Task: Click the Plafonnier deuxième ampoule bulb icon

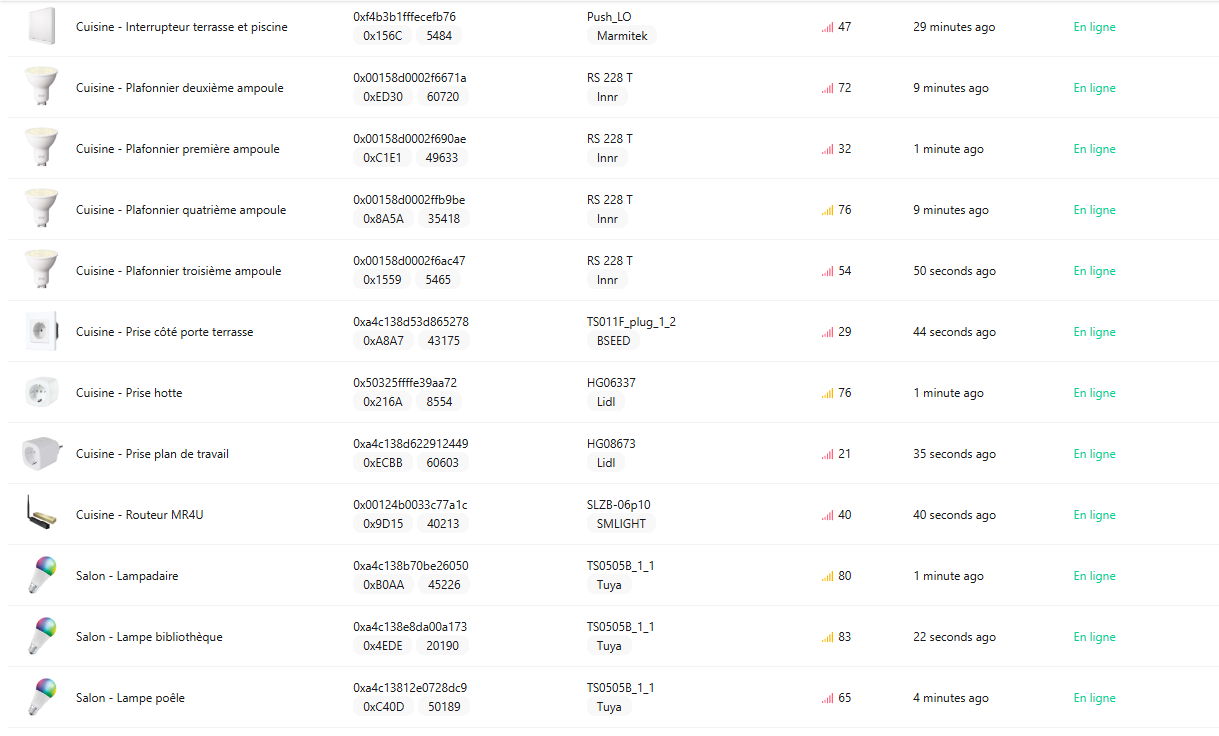Action: tap(42, 88)
